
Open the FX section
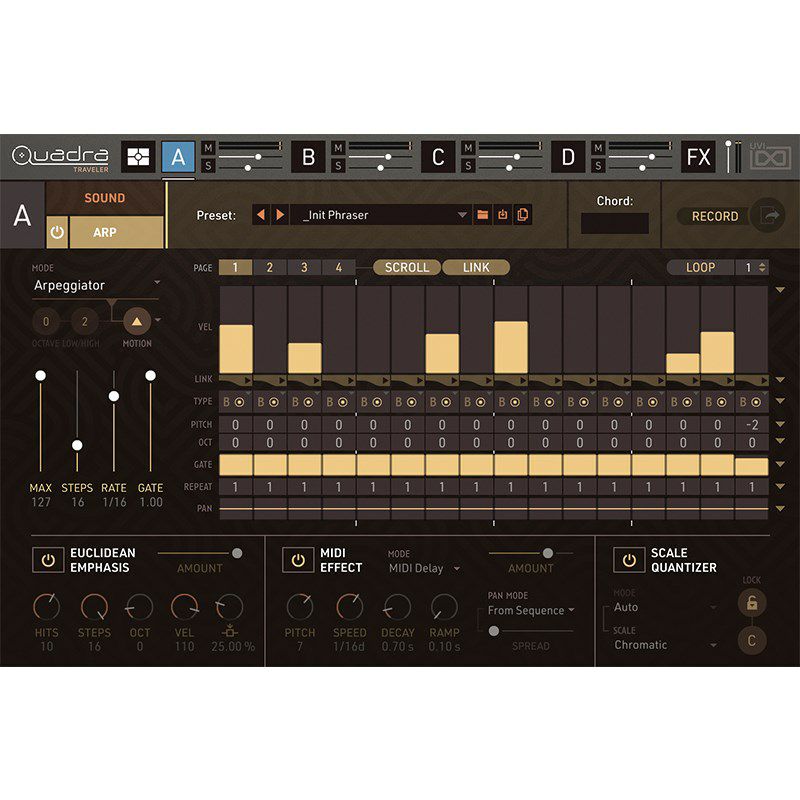(x=698, y=157)
